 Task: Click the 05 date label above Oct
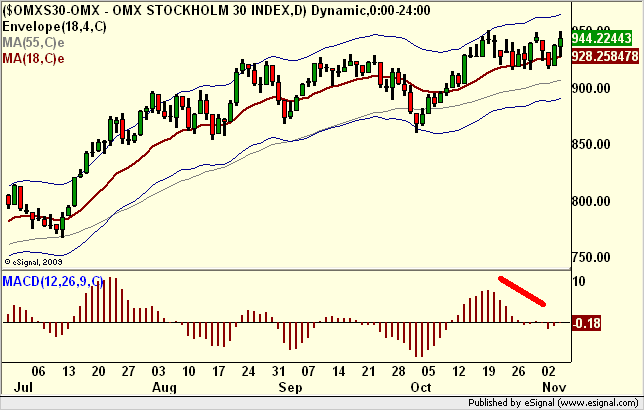coord(428,371)
